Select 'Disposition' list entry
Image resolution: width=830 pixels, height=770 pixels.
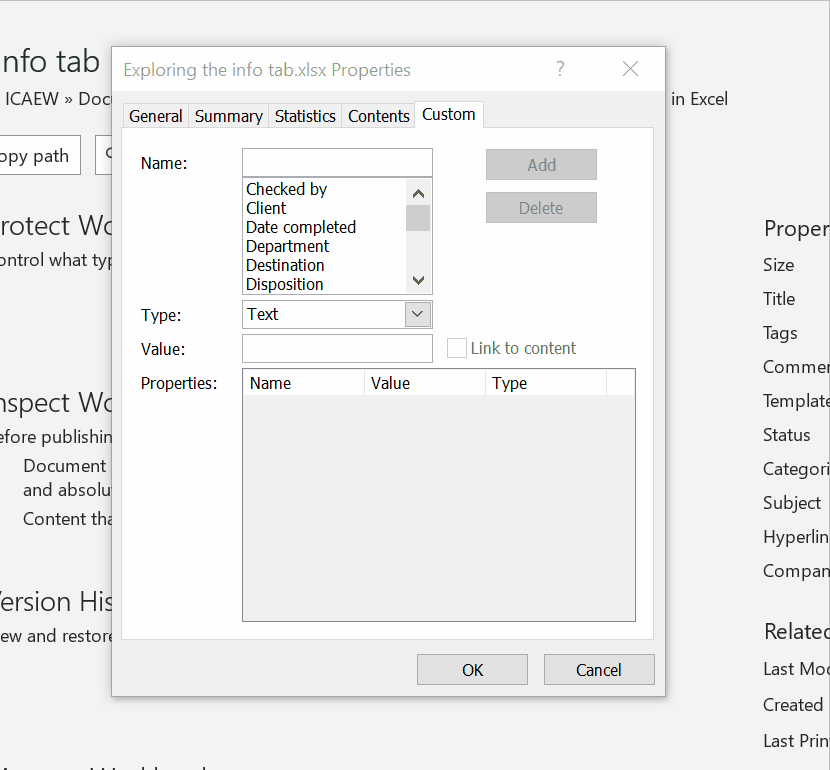point(285,284)
